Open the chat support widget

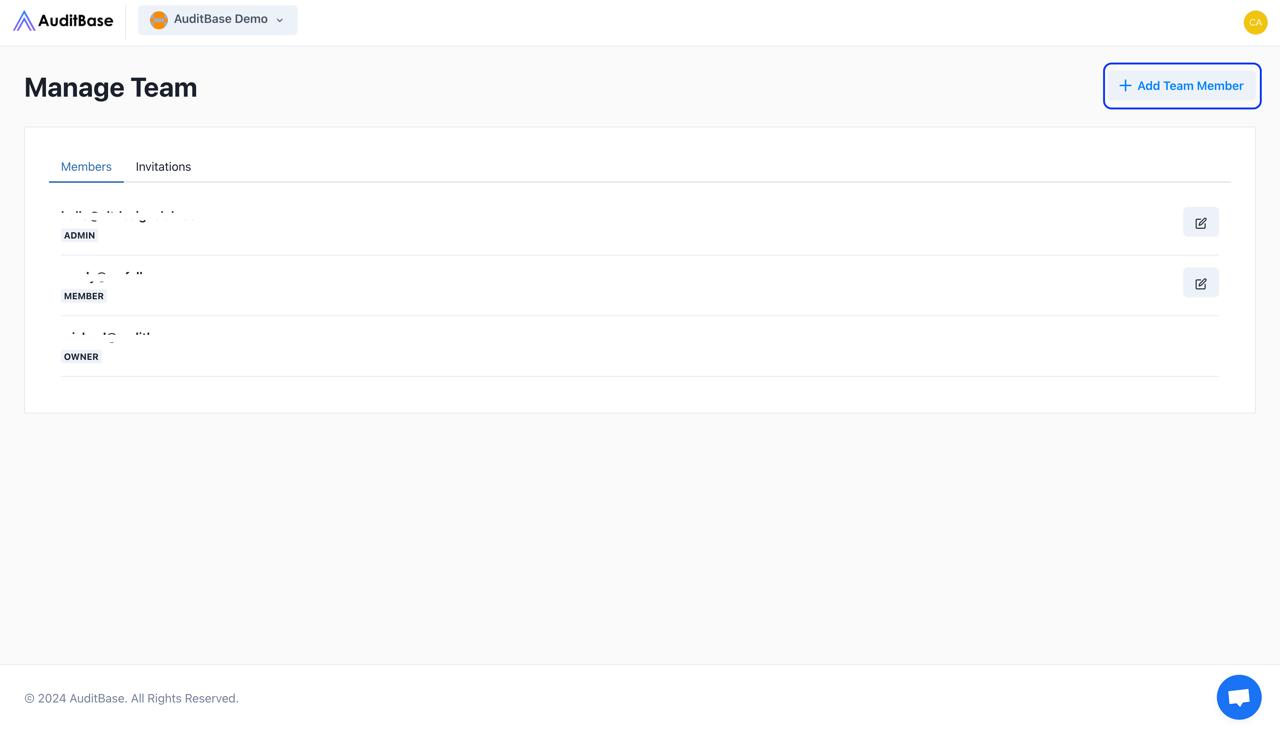[1238, 697]
